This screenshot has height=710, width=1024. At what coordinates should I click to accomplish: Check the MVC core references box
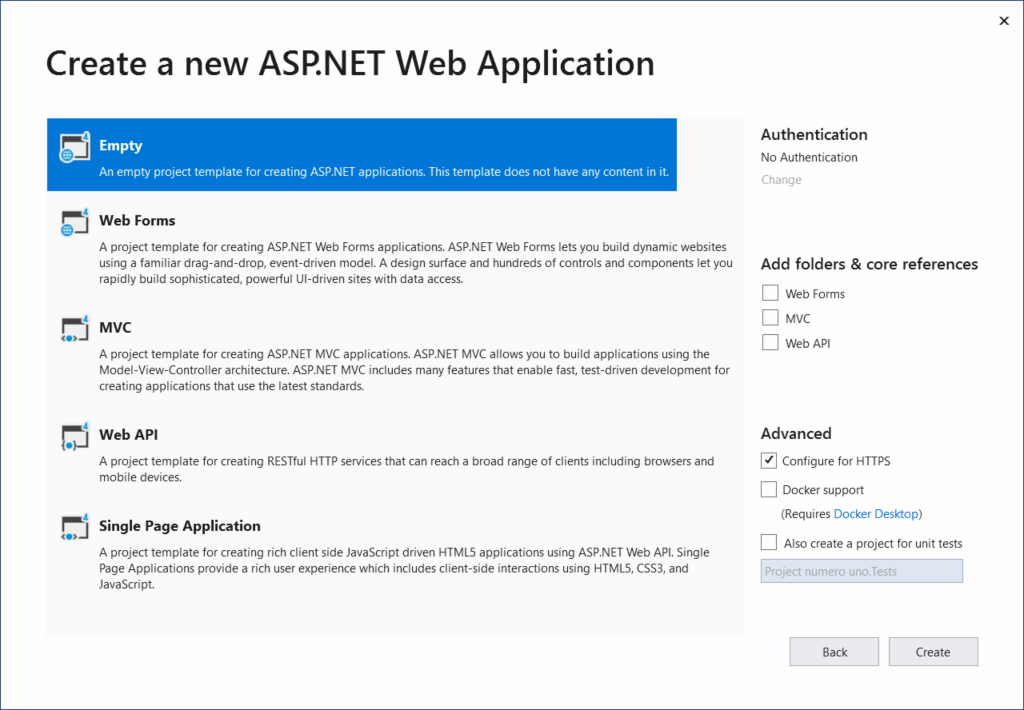770,318
